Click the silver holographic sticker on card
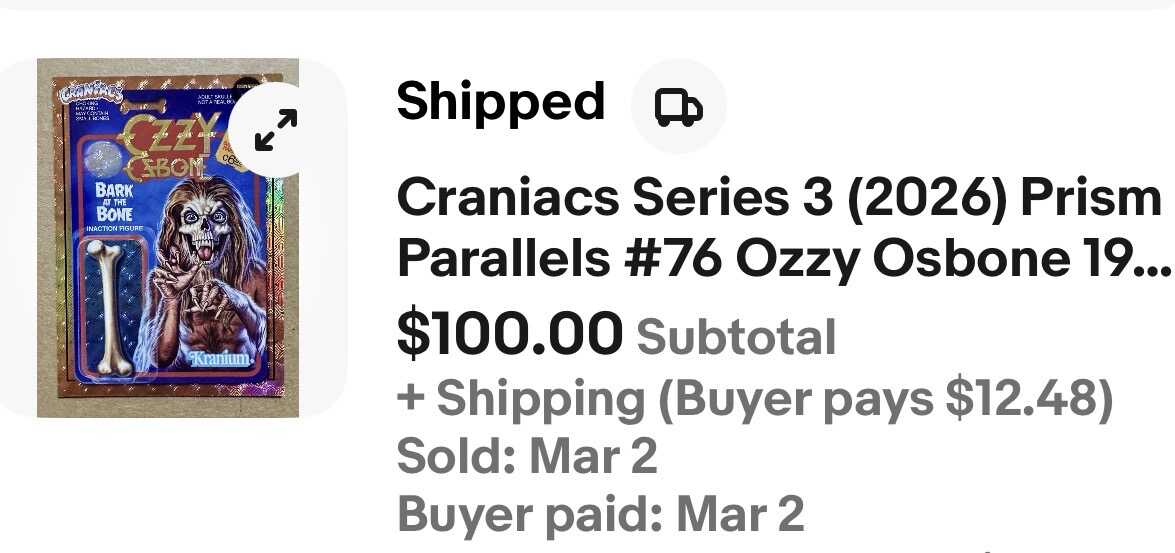 103,159
